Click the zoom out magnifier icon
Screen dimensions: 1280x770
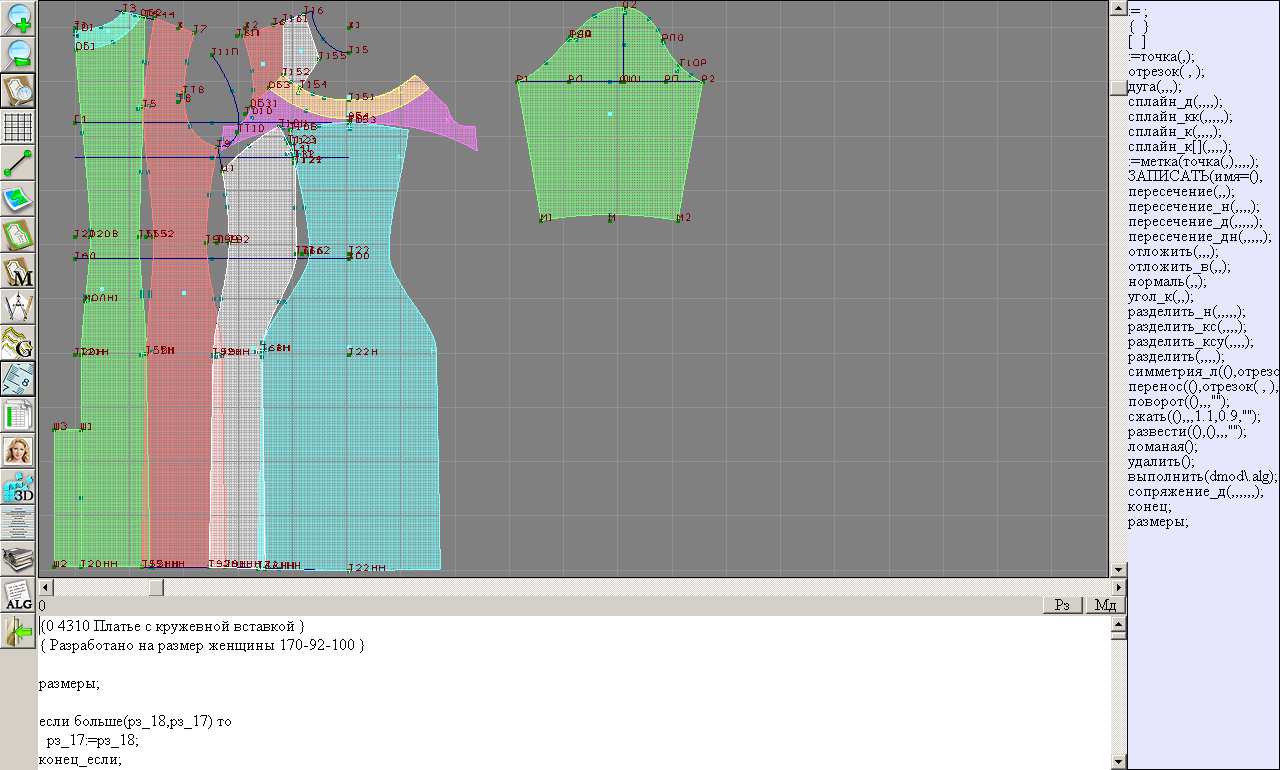19,54
